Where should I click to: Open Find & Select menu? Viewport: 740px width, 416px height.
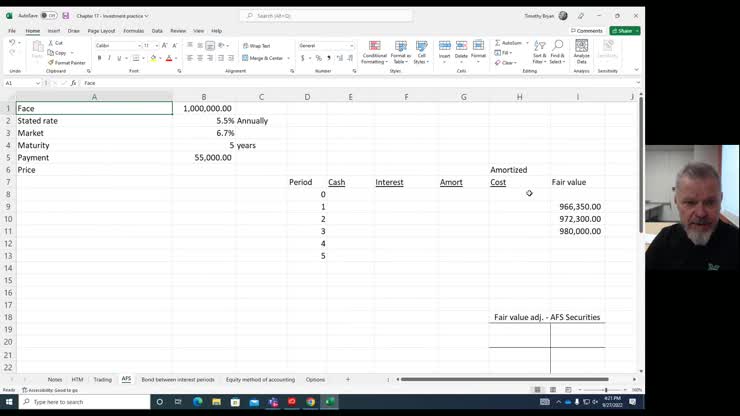(557, 52)
